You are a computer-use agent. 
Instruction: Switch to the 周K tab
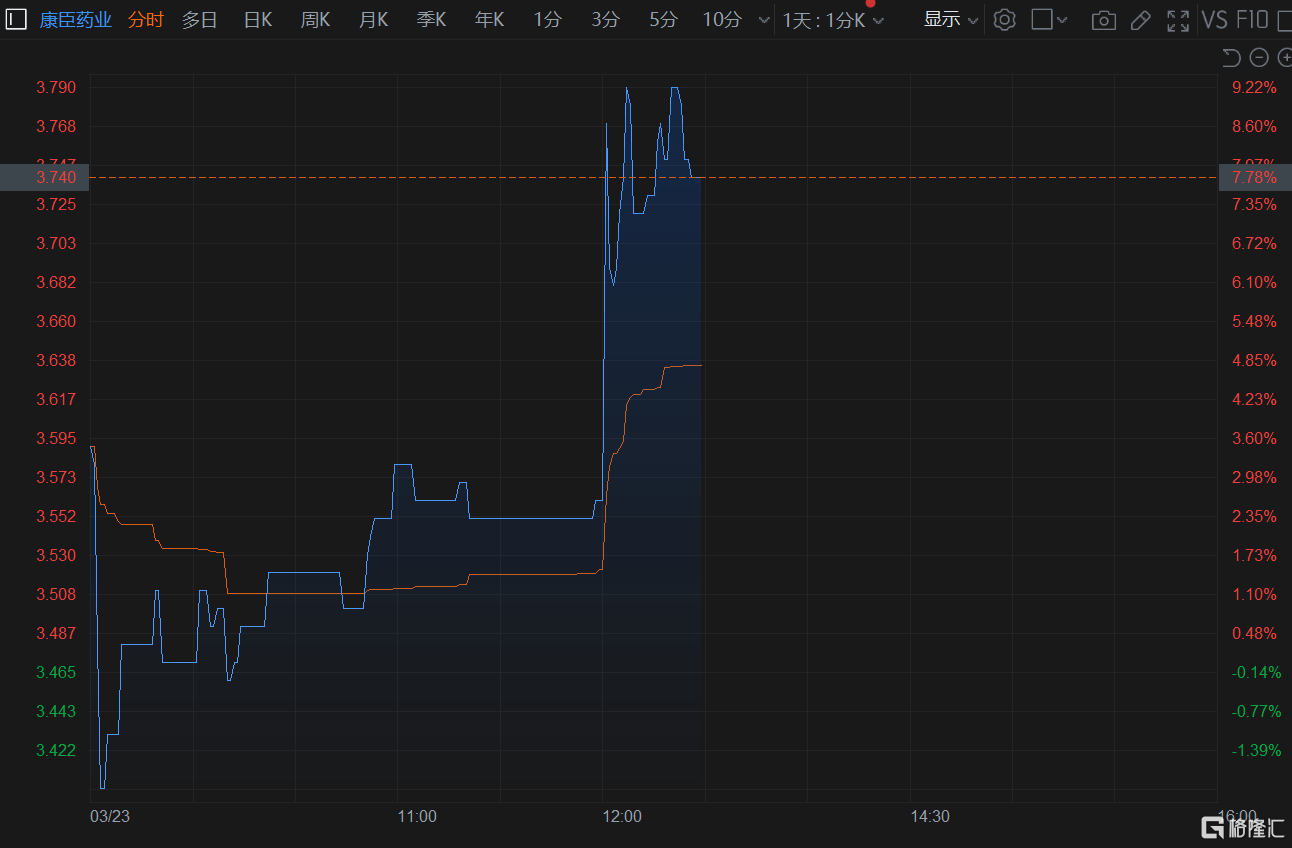tap(315, 20)
